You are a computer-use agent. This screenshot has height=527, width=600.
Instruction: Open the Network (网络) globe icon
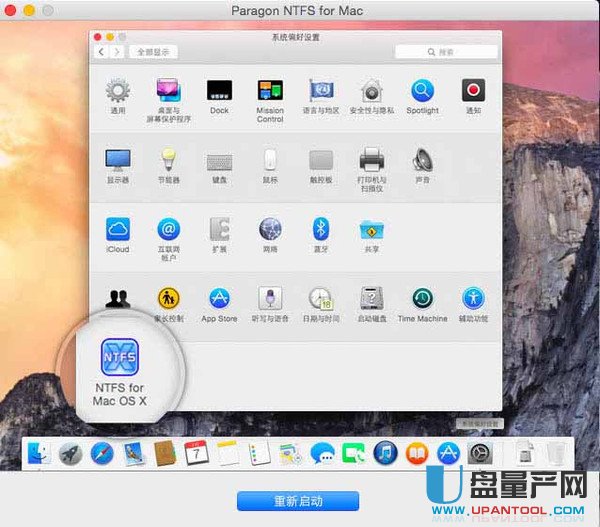coord(270,229)
